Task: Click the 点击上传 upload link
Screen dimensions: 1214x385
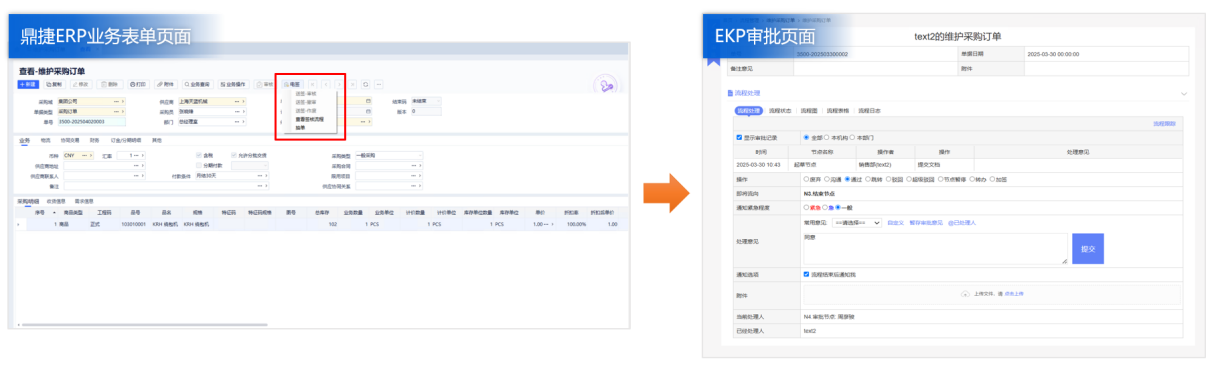Action: click(x=1014, y=294)
